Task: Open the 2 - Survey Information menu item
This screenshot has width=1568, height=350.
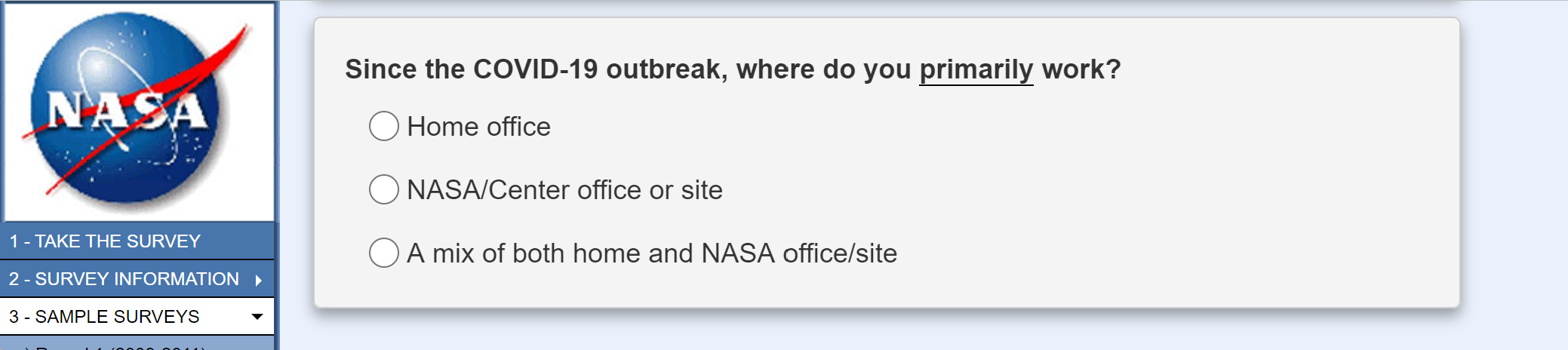Action: [124, 279]
